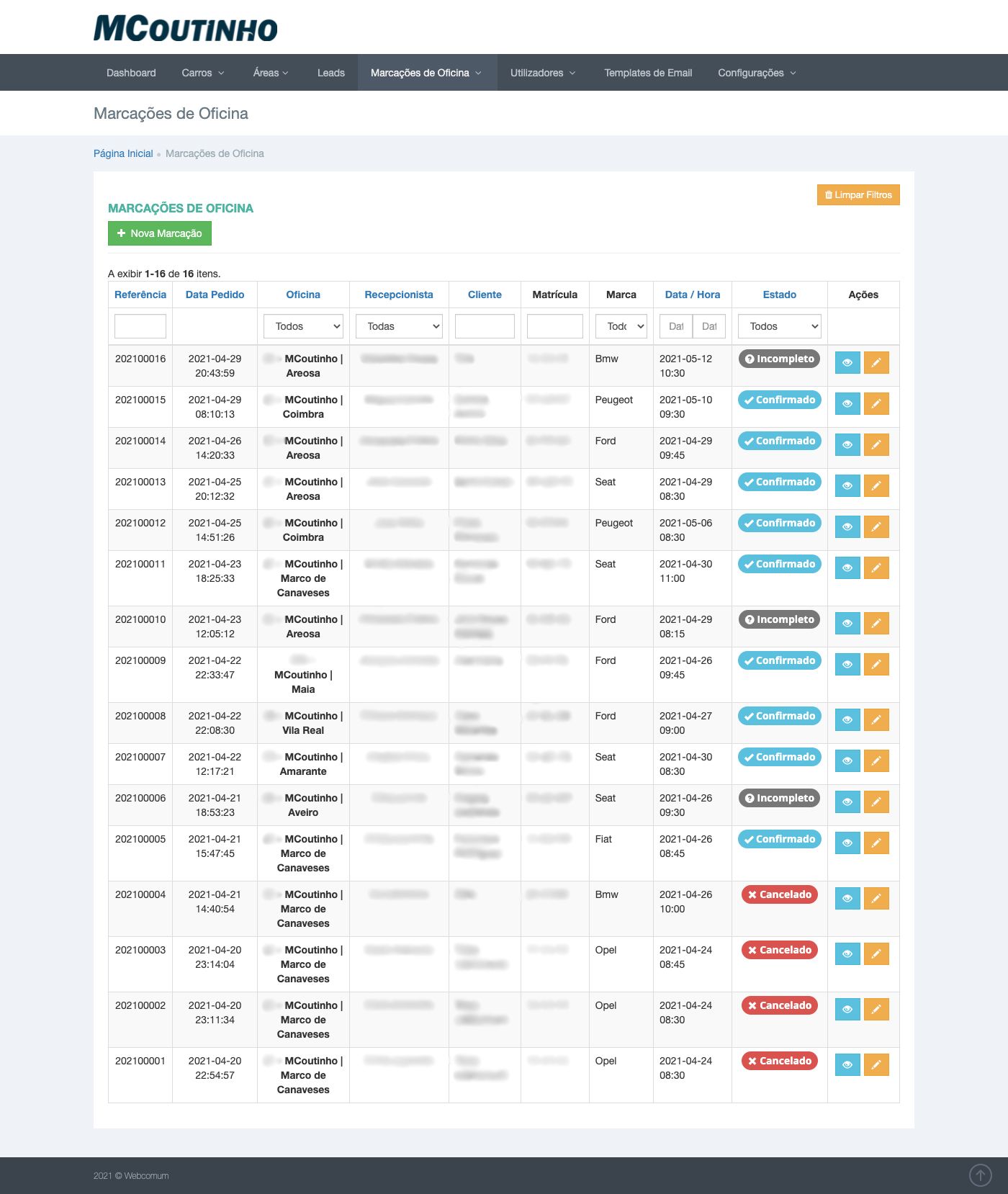Go to Templates de Email tab
The width and height of the screenshot is (1008, 1194).
[x=648, y=73]
